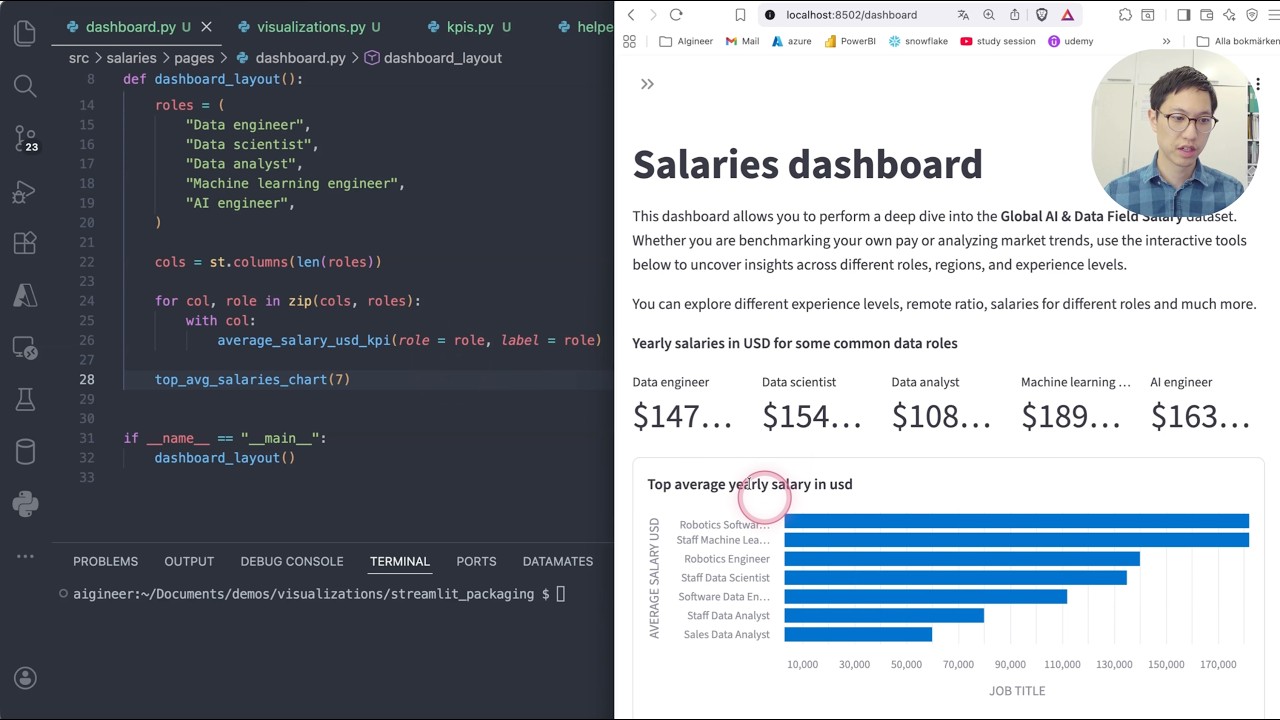Open the snowflake bookmark
This screenshot has height=720, width=1280.
coord(918,41)
